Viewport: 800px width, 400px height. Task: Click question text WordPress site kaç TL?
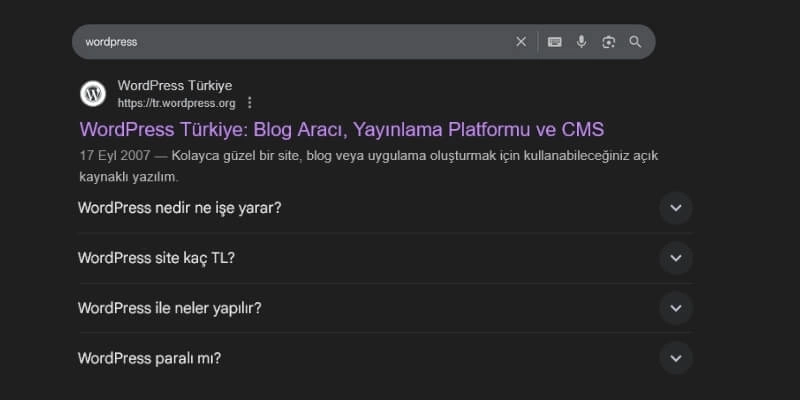tap(156, 258)
